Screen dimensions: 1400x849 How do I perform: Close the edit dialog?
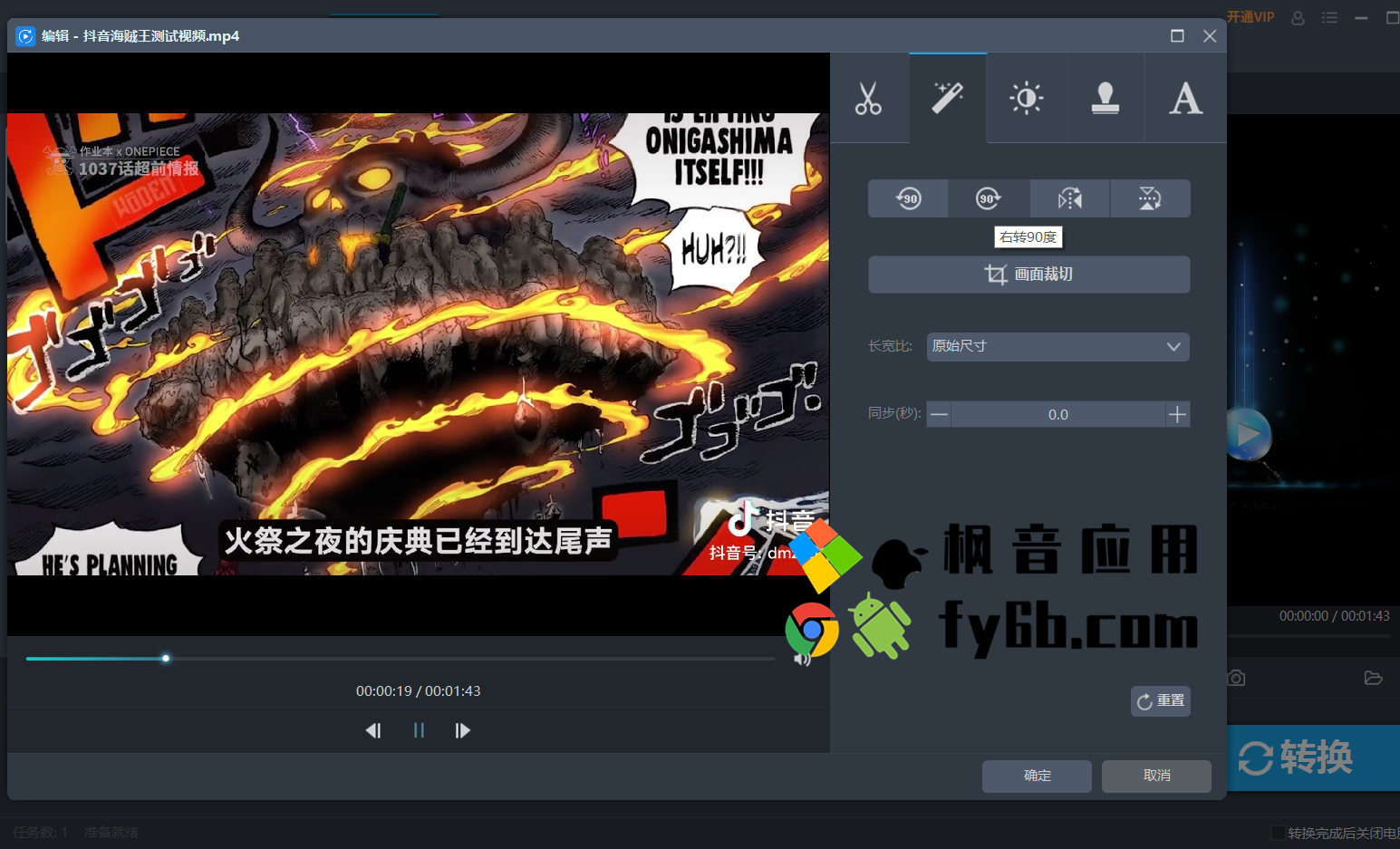tap(1210, 36)
